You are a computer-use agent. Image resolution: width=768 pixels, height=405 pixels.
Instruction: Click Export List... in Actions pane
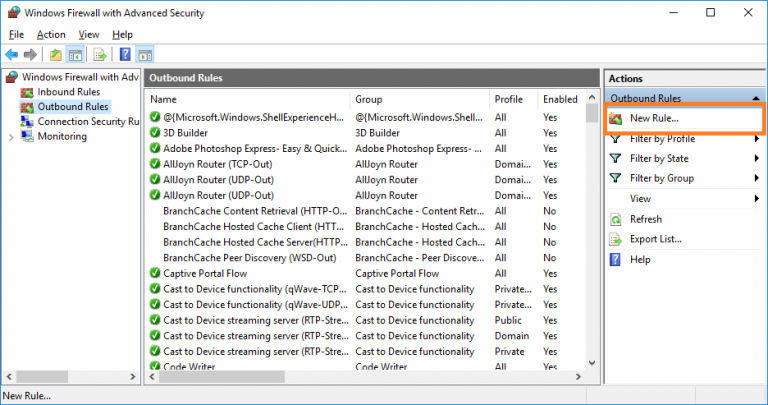655,239
